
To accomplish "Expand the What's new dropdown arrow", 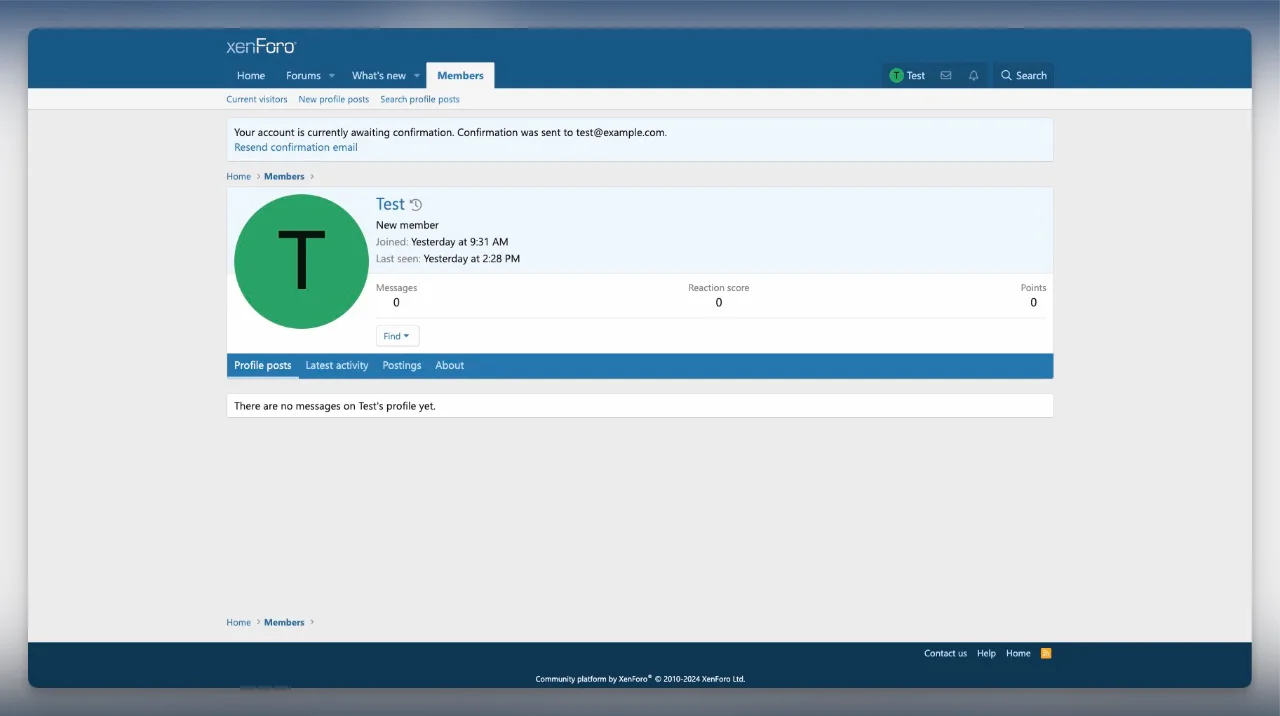I will pyautogui.click(x=417, y=76).
